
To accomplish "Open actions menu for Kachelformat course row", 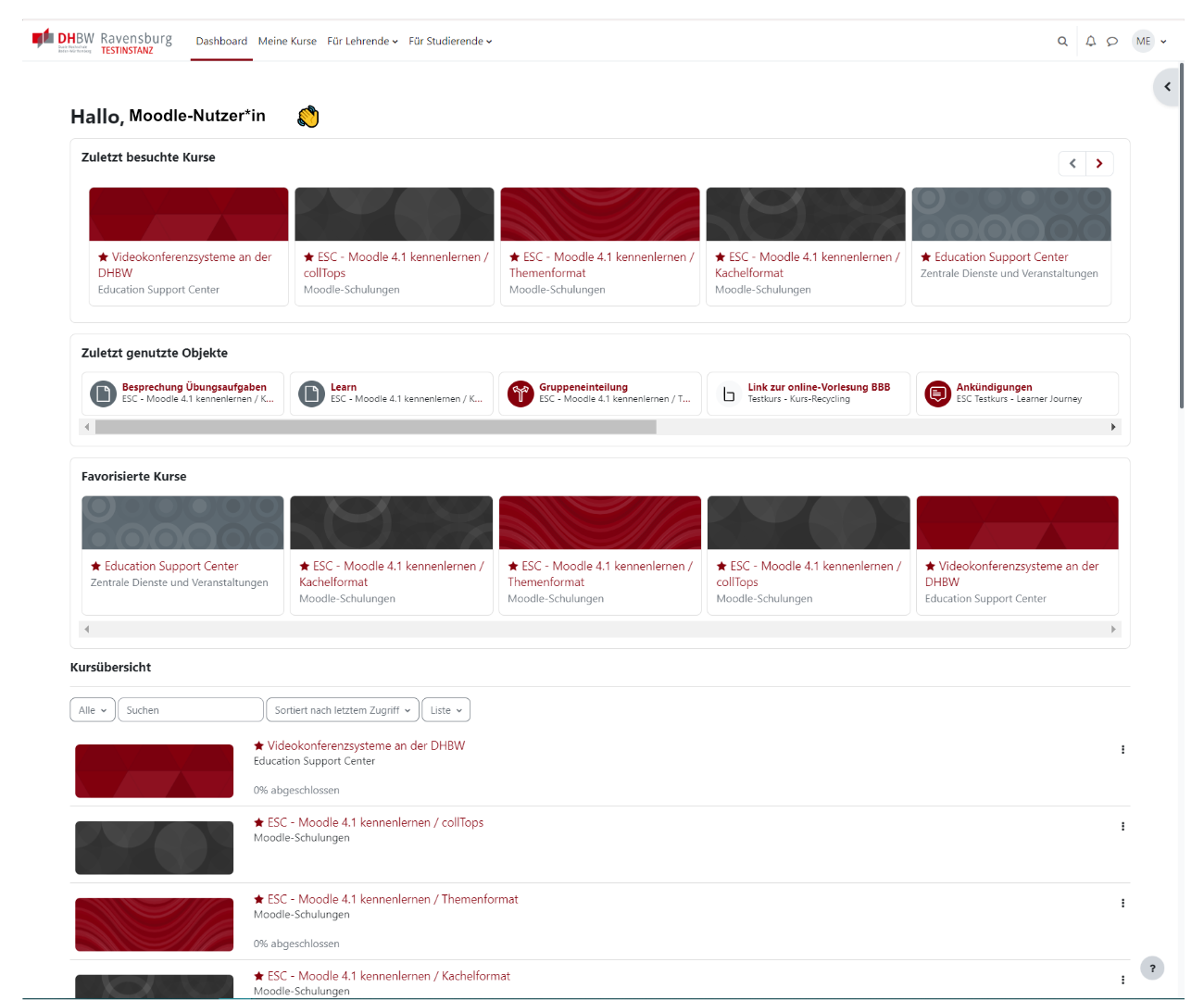I will (x=1122, y=980).
